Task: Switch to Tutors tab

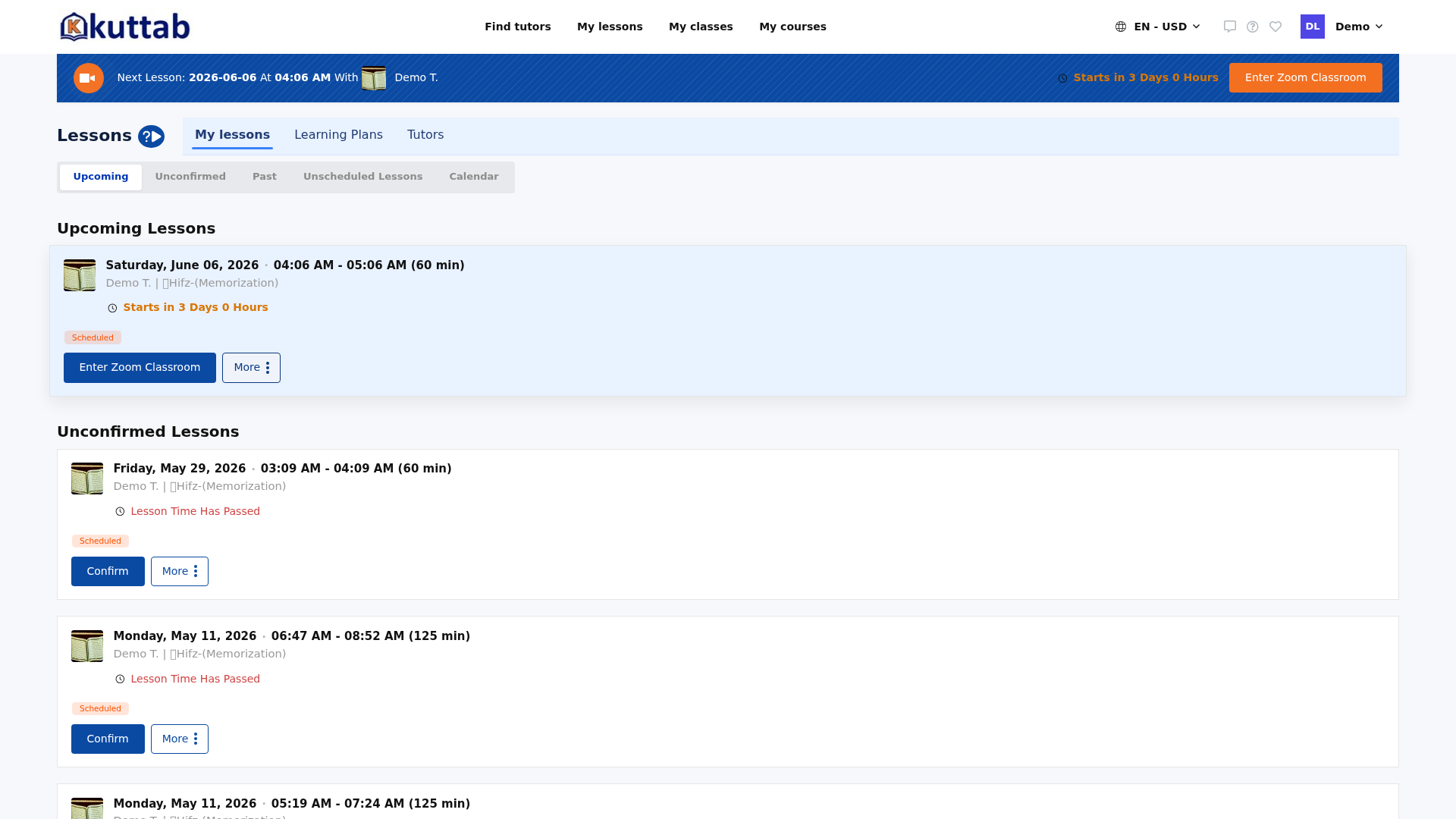Action: 425,135
